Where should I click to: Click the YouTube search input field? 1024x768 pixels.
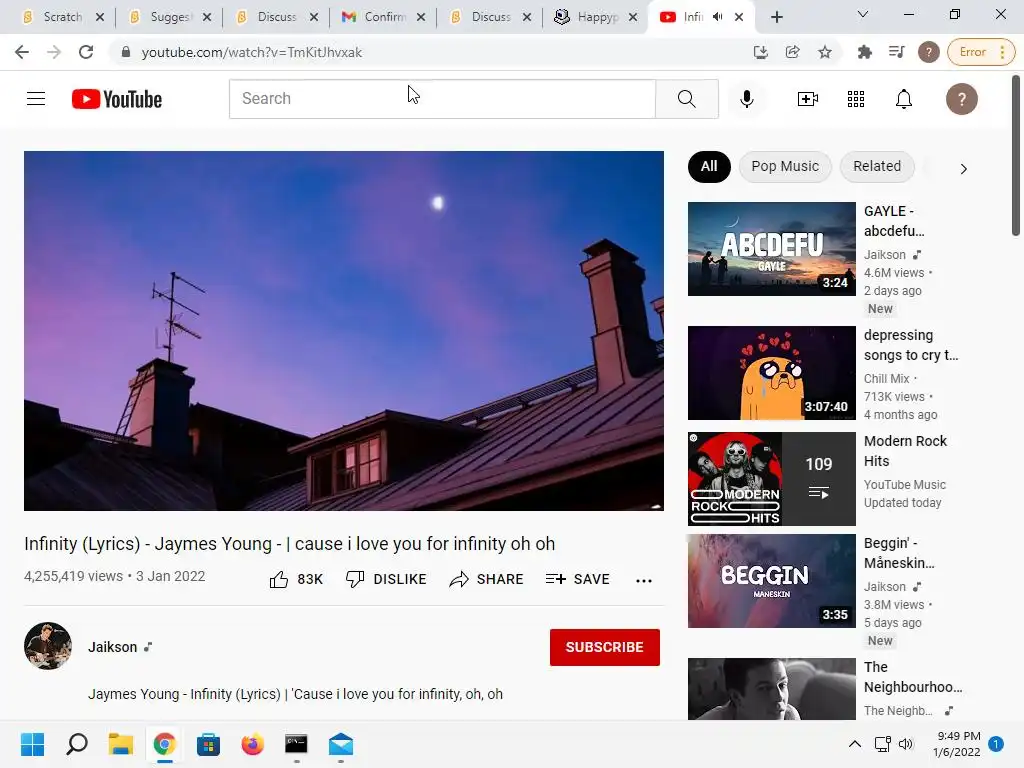(x=442, y=99)
